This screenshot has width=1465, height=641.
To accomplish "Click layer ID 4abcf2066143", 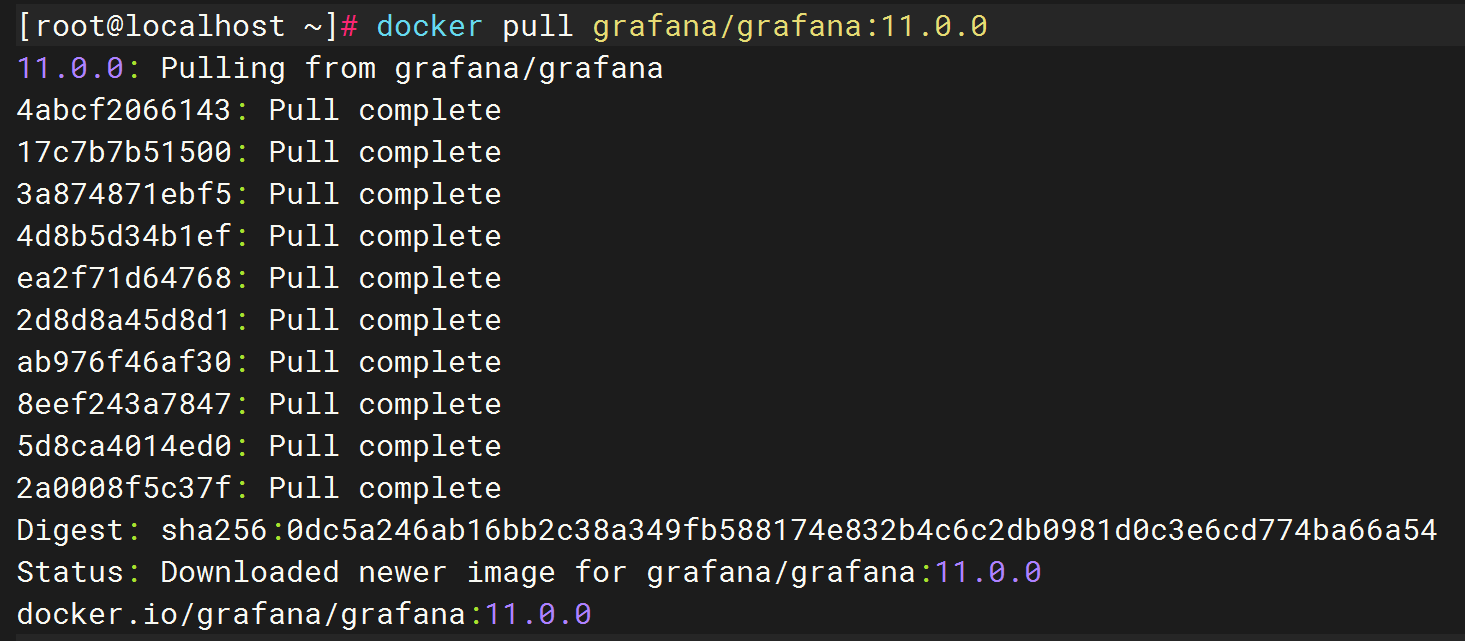I will click(124, 110).
